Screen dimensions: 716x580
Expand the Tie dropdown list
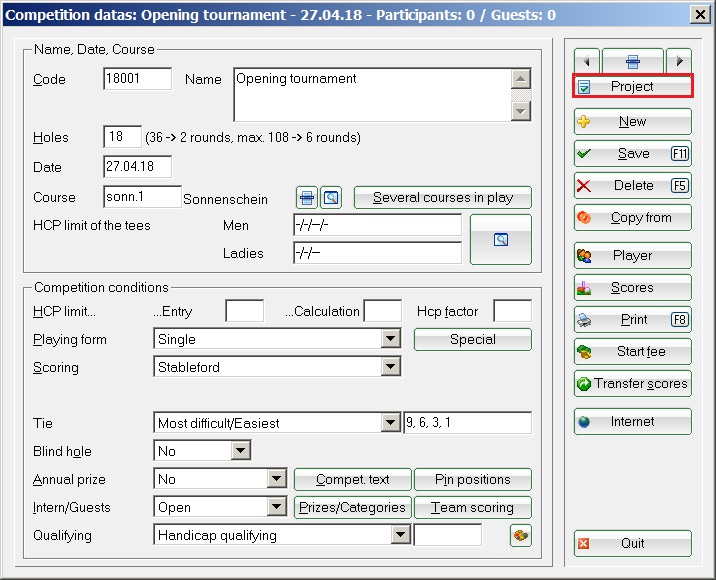[391, 424]
